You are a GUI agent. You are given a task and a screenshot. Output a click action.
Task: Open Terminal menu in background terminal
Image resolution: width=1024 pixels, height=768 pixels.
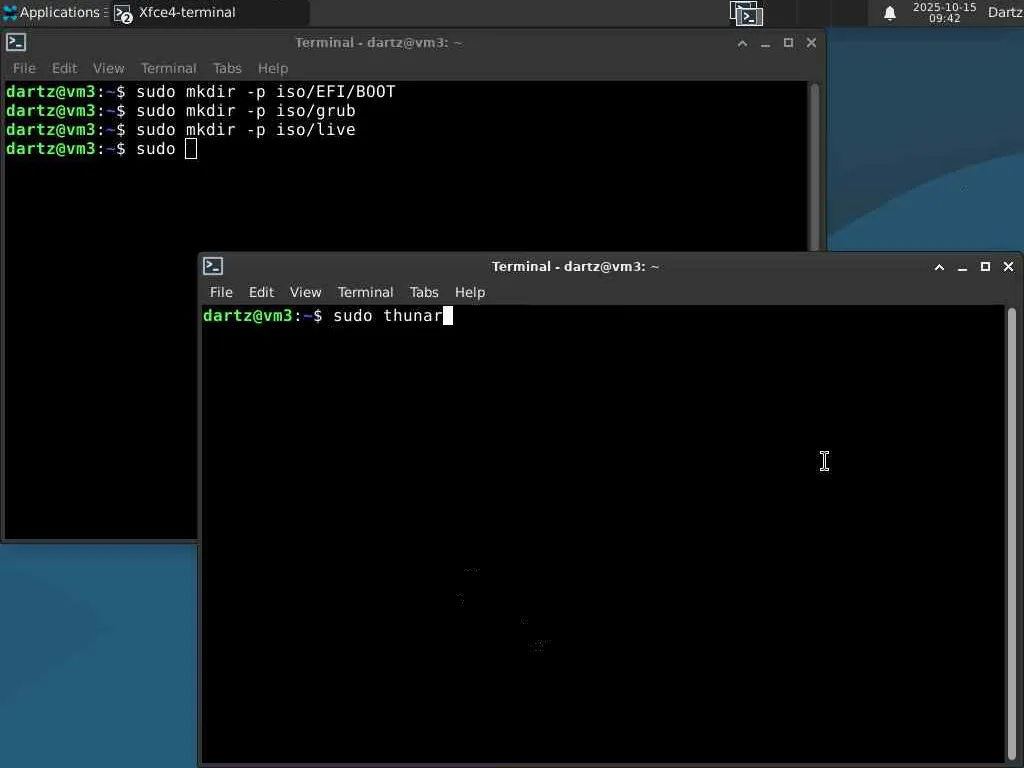[x=168, y=68]
